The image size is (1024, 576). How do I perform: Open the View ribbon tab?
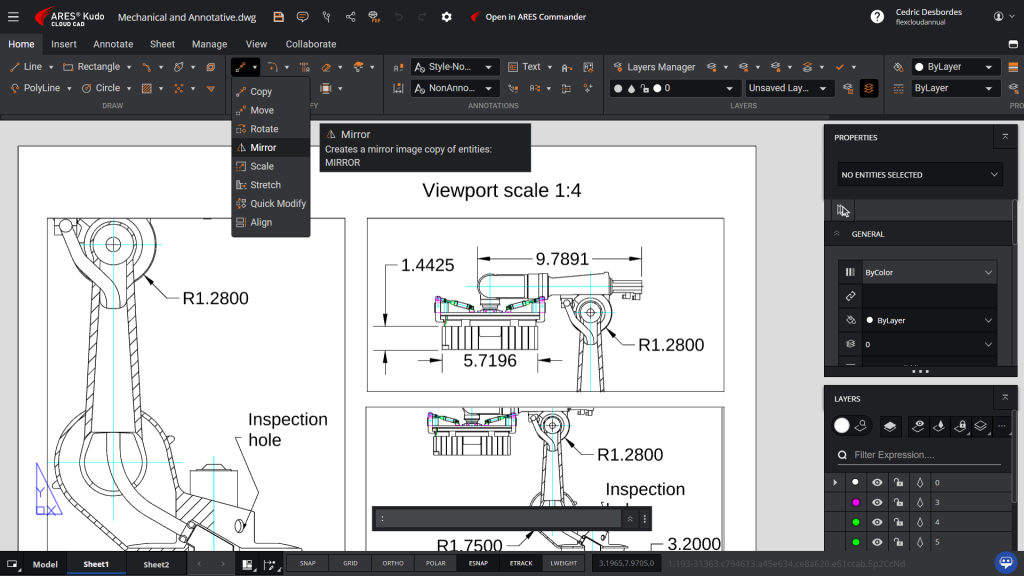pos(256,44)
